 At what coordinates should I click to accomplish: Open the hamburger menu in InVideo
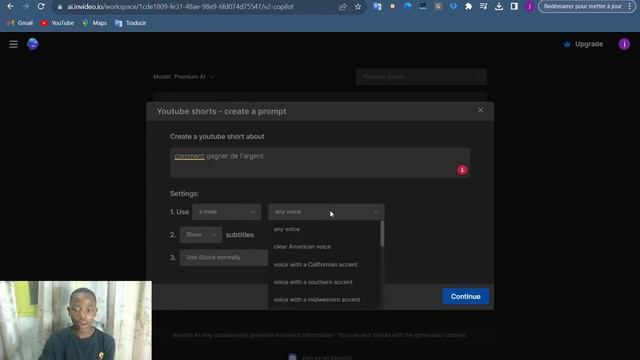tap(13, 44)
